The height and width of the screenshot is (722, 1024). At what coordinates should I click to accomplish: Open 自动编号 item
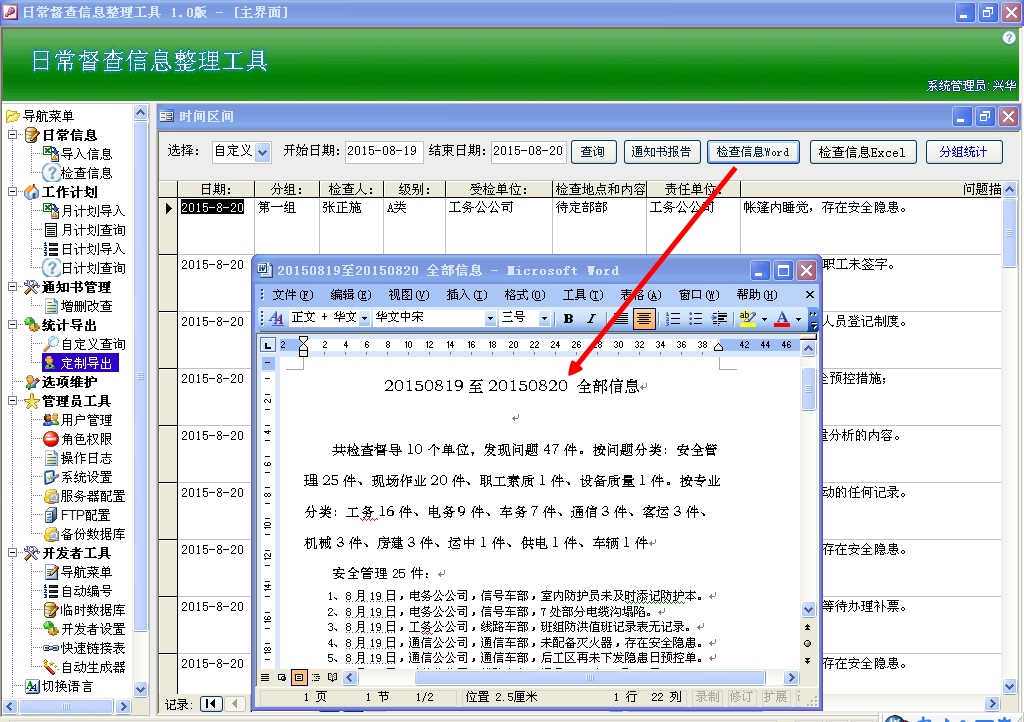click(78, 591)
